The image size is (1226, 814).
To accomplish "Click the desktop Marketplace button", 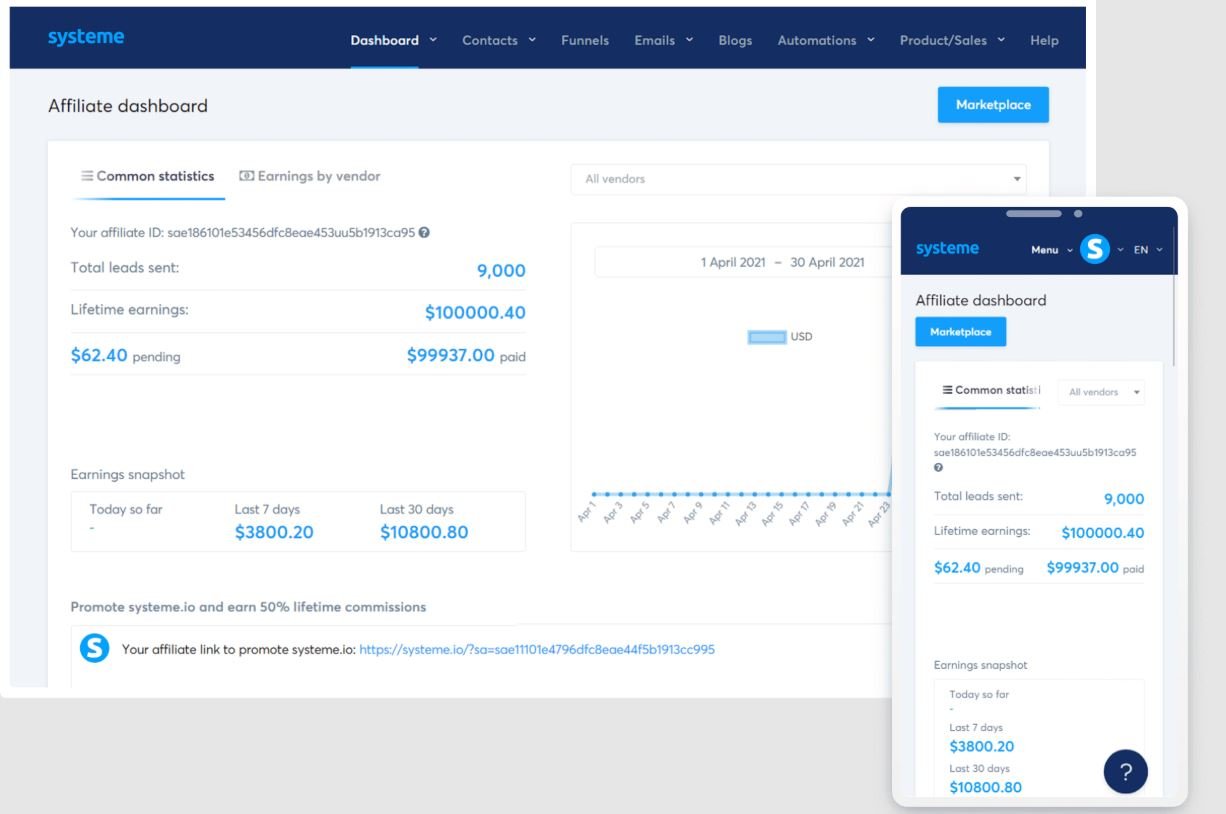I will (993, 105).
